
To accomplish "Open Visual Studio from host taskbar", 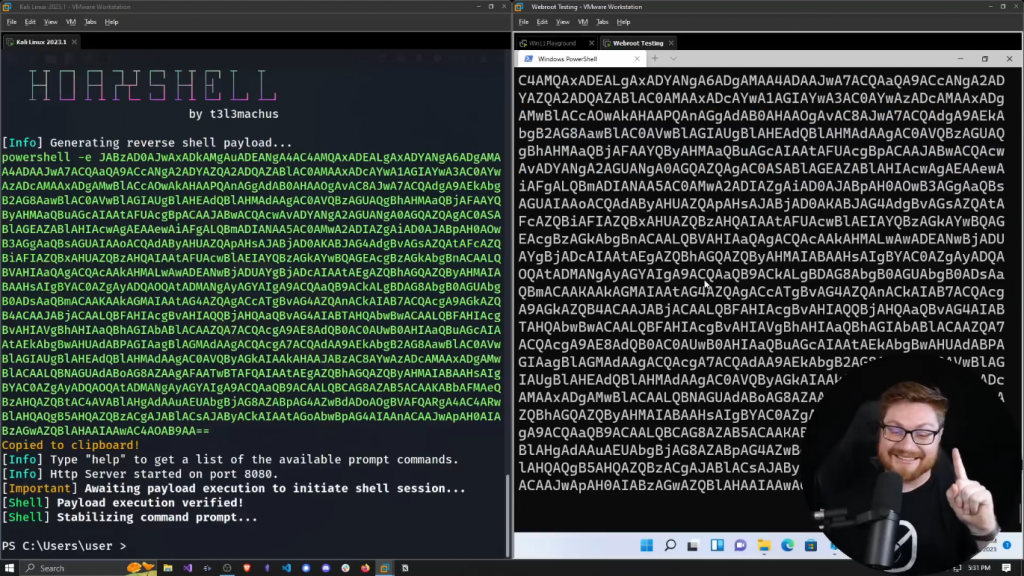I will 187,568.
